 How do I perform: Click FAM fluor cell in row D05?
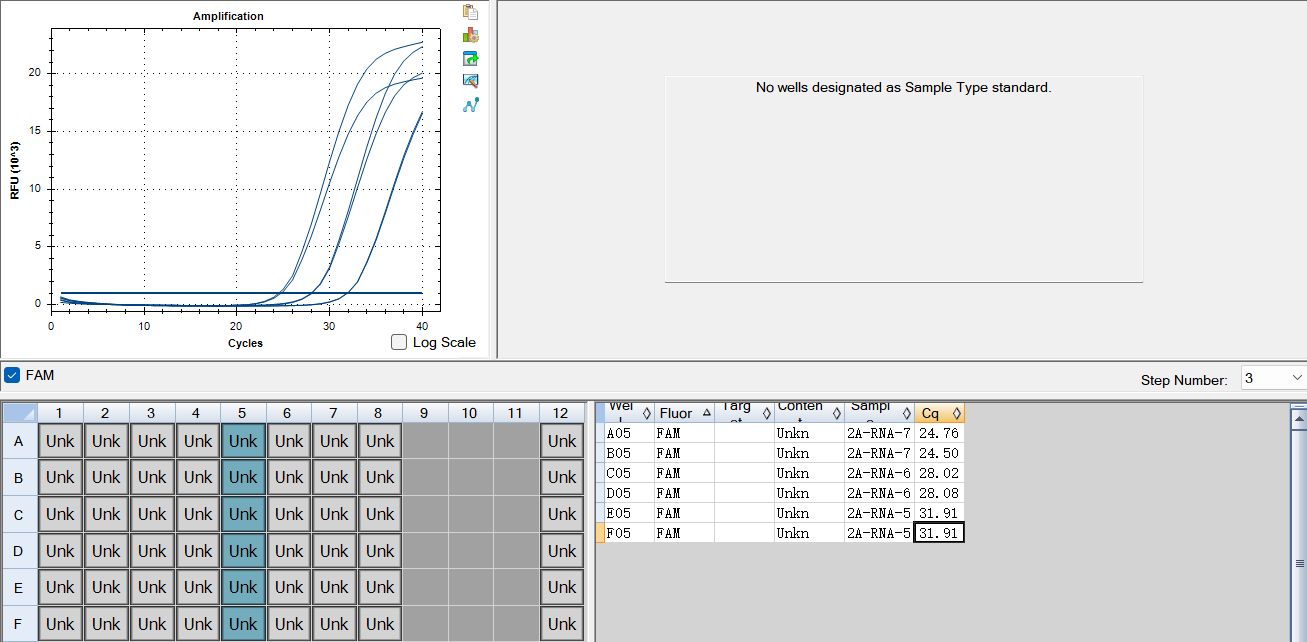684,493
